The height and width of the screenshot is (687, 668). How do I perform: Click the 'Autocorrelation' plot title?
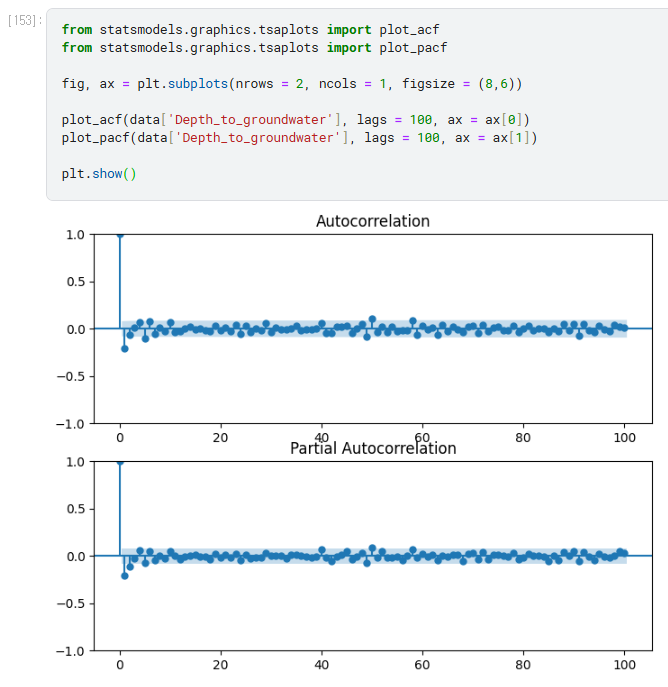point(373,221)
